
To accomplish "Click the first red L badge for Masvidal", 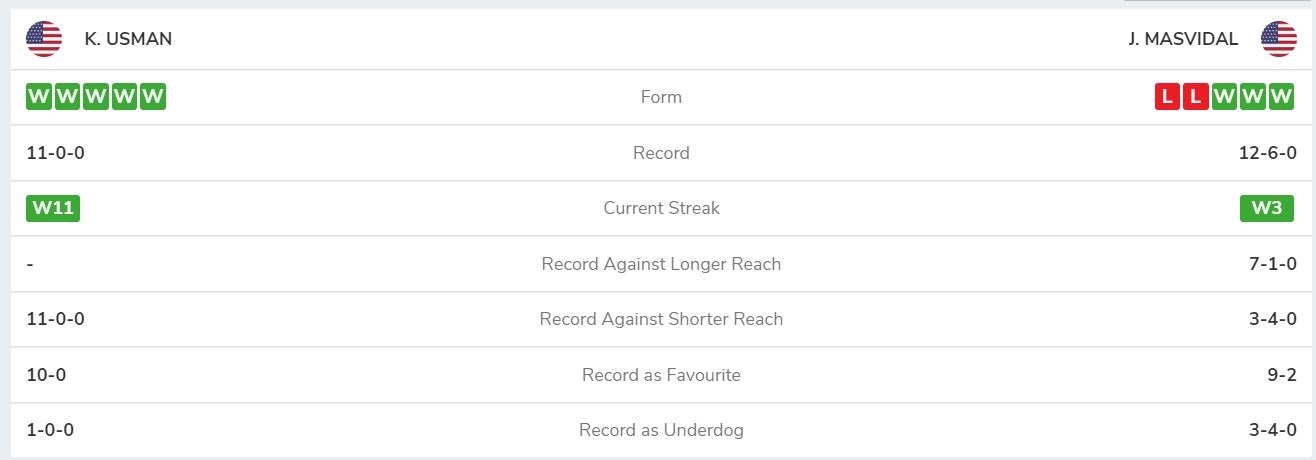I will (1167, 97).
